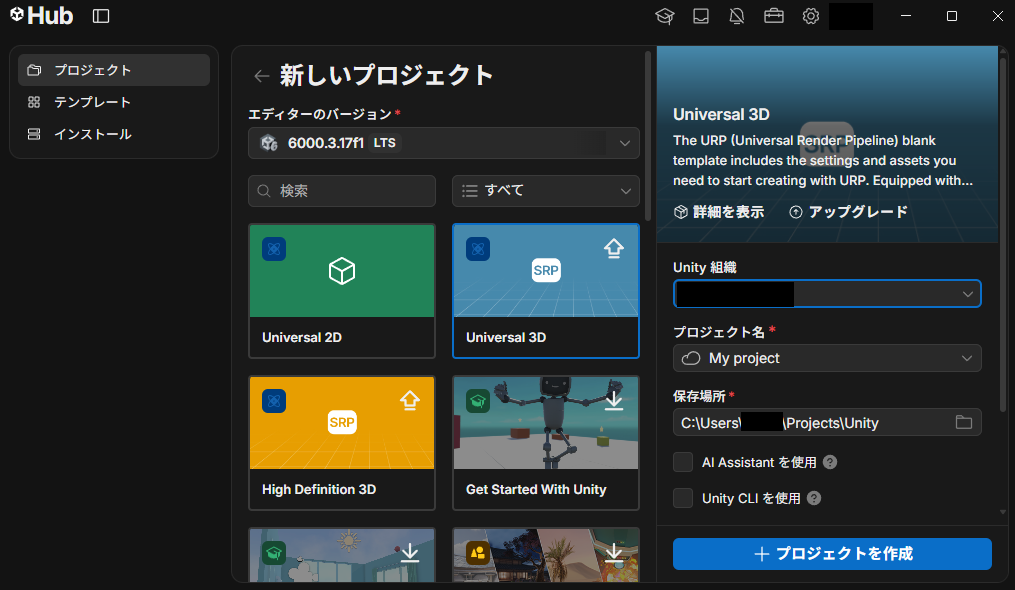Click the LTS tag on editor version
This screenshot has height=590, width=1015.
pos(385,143)
